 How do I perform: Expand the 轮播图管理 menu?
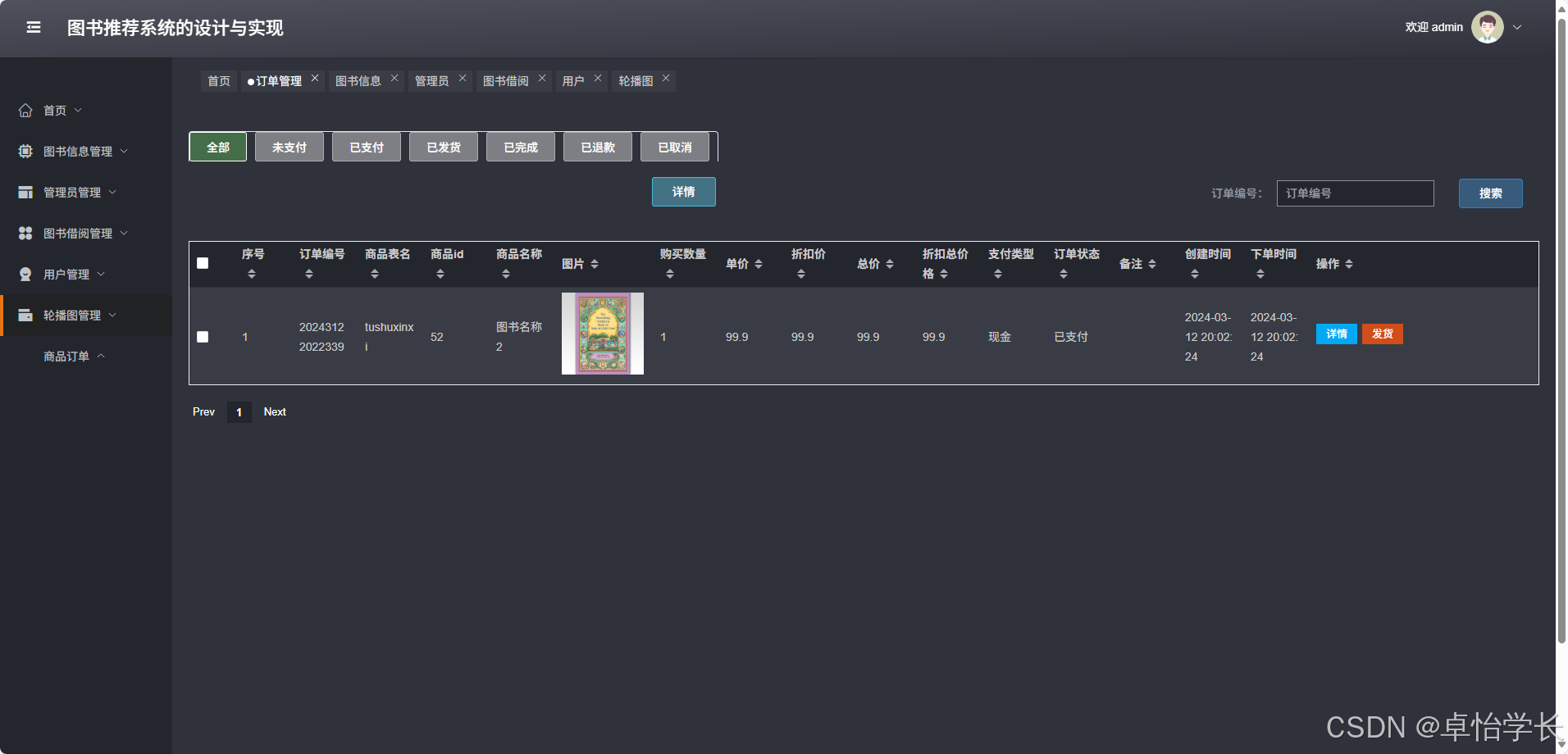point(112,315)
